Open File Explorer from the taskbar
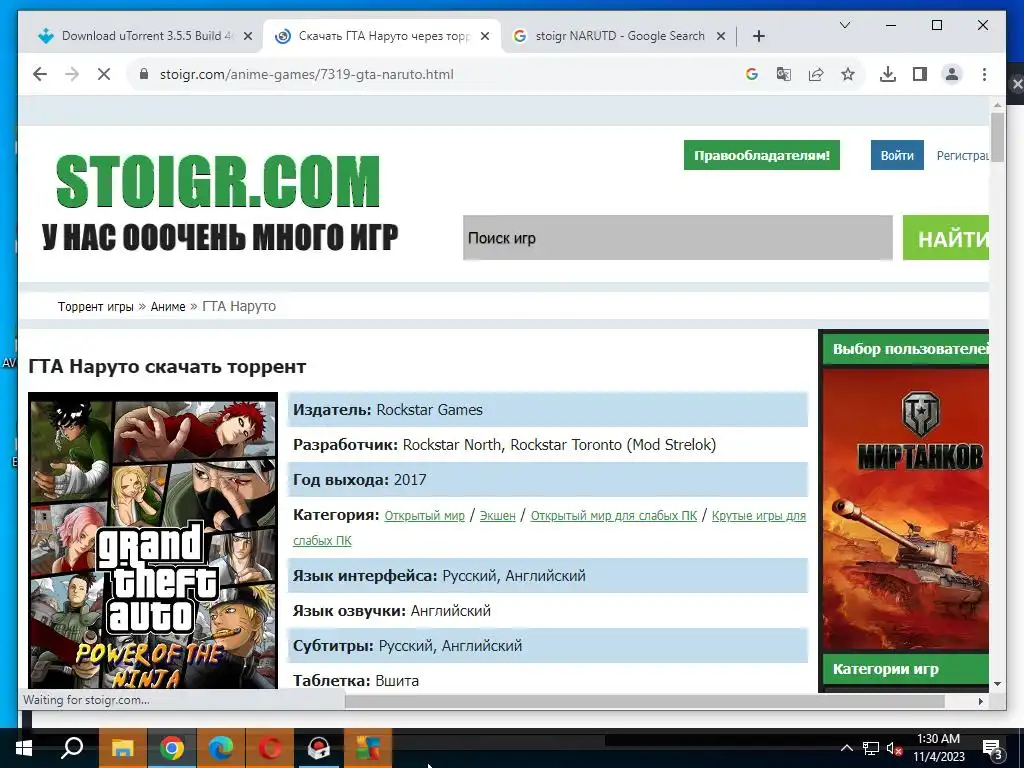1024x768 pixels. (122, 748)
